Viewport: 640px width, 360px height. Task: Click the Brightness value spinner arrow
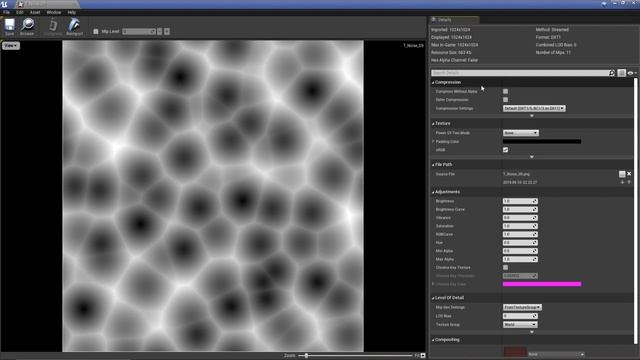point(534,201)
